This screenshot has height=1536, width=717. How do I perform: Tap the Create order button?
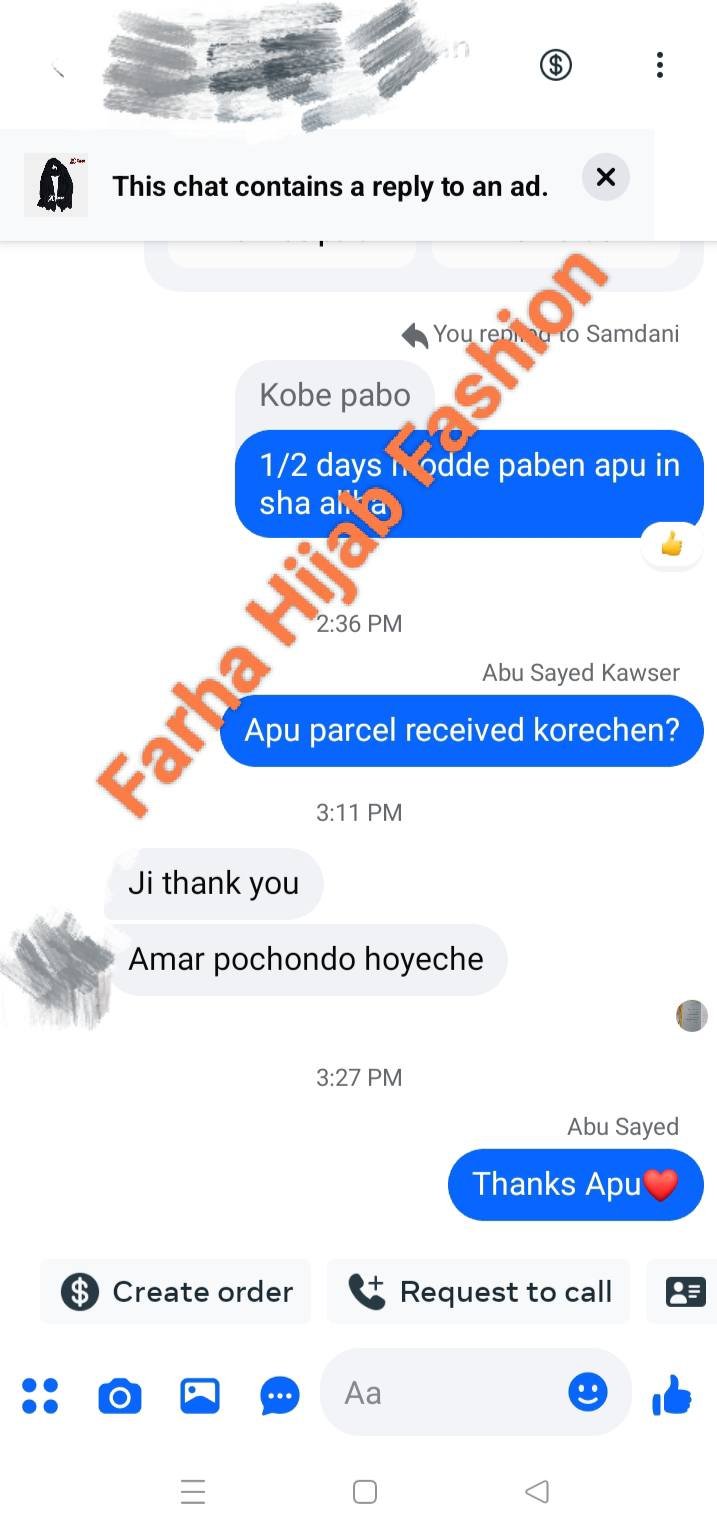176,1291
